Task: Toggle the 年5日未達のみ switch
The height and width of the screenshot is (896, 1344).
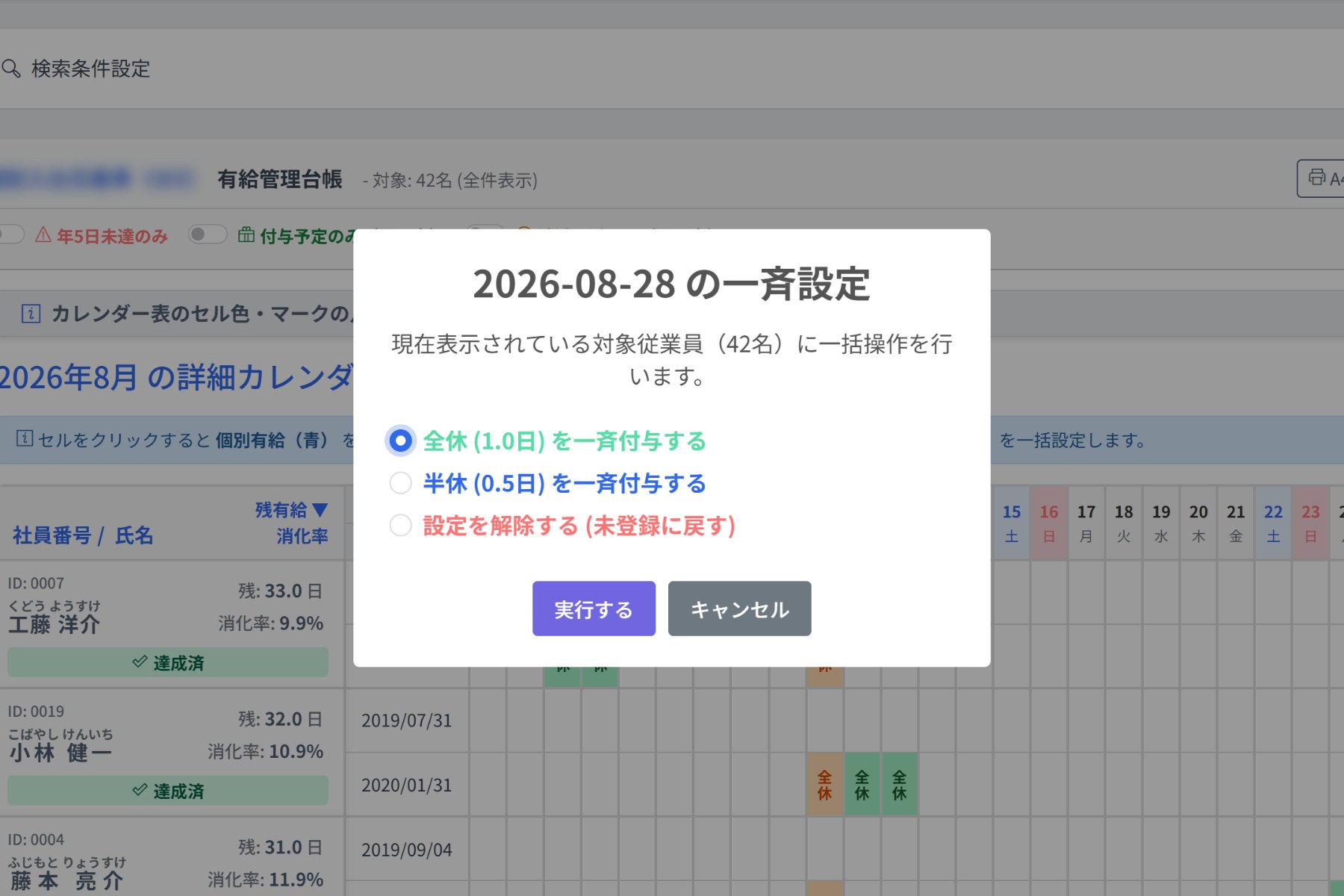Action: [x=10, y=234]
